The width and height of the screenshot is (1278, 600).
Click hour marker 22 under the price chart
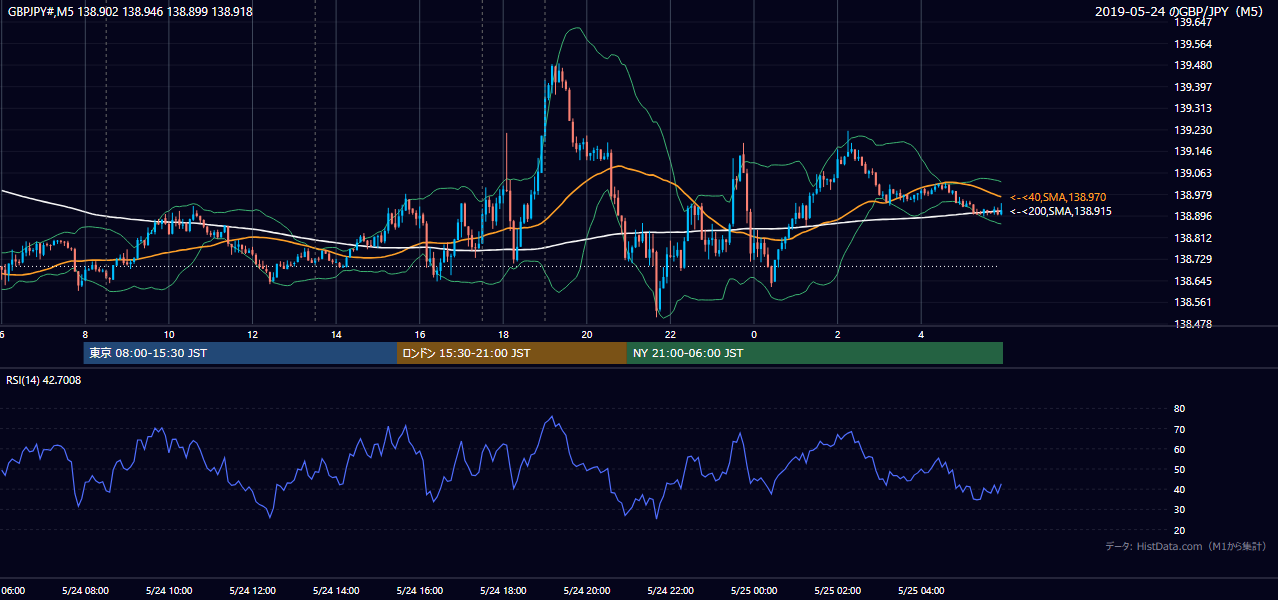(671, 335)
